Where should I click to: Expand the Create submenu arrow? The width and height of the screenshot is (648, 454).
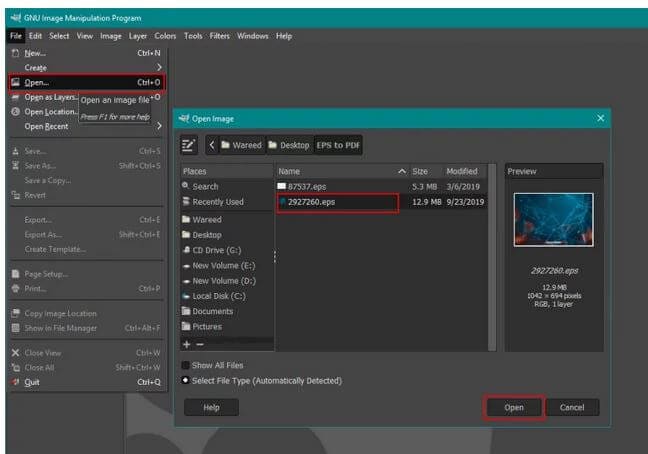159,67
